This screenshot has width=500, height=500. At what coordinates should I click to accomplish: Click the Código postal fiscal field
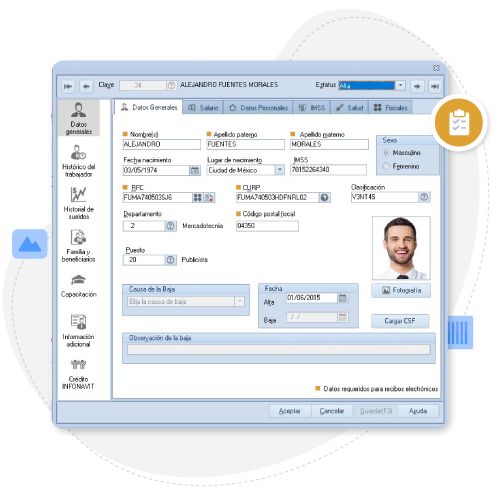tap(267, 226)
